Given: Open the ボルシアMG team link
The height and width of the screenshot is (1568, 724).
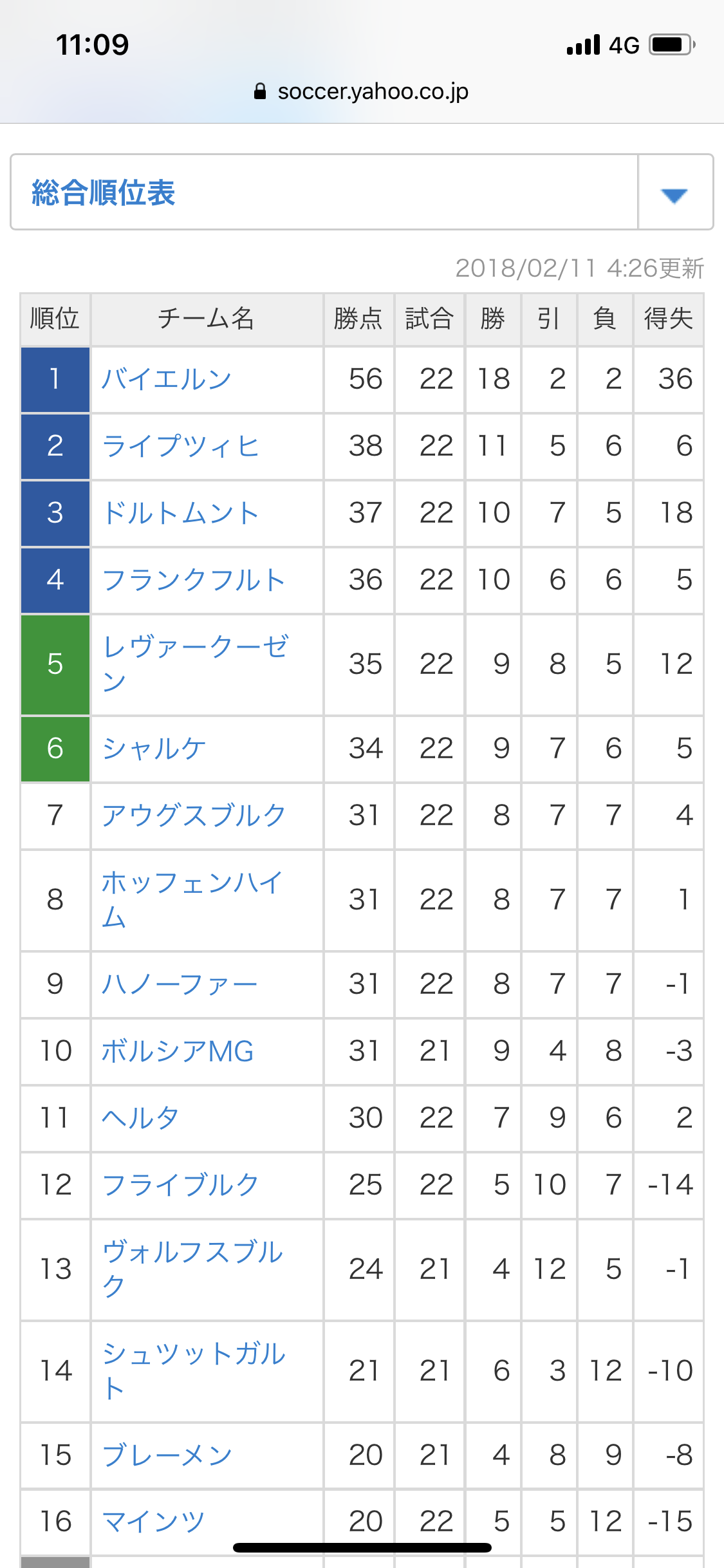Looking at the screenshot, I should pyautogui.click(x=178, y=1051).
